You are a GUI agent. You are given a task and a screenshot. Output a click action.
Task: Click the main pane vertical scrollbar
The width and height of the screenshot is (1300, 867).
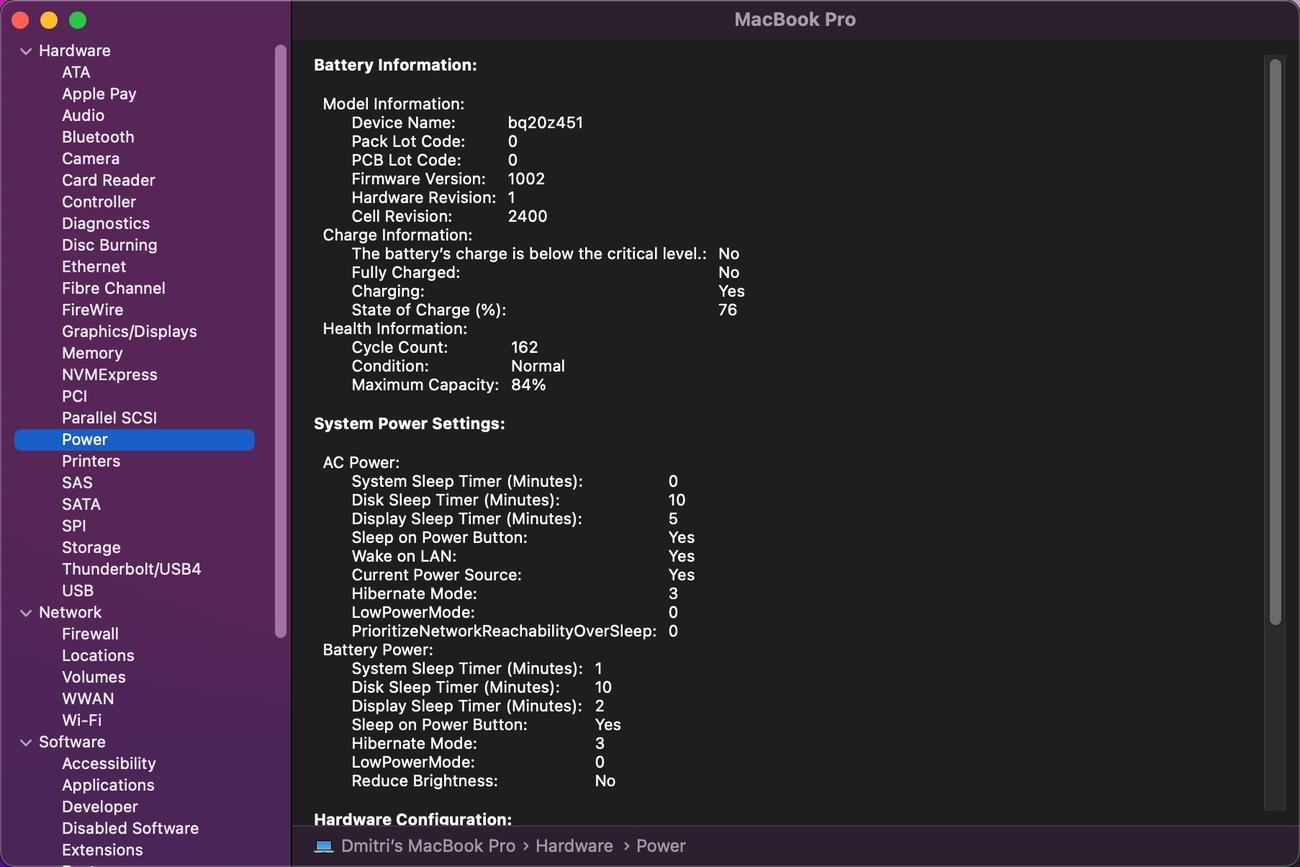1275,342
